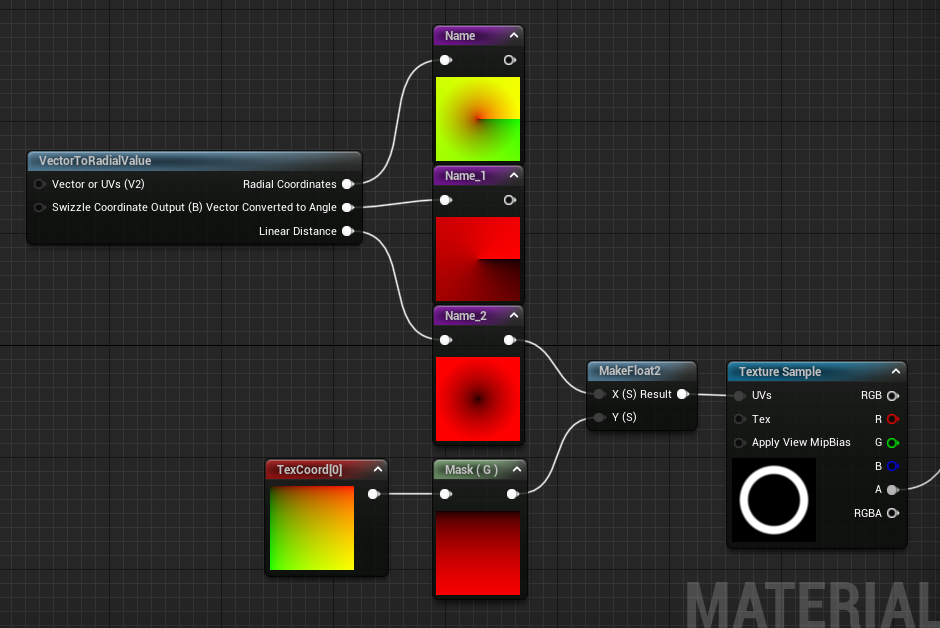The image size is (940, 628).
Task: Select the MakeFloat2 node title bar
Action: point(641,371)
